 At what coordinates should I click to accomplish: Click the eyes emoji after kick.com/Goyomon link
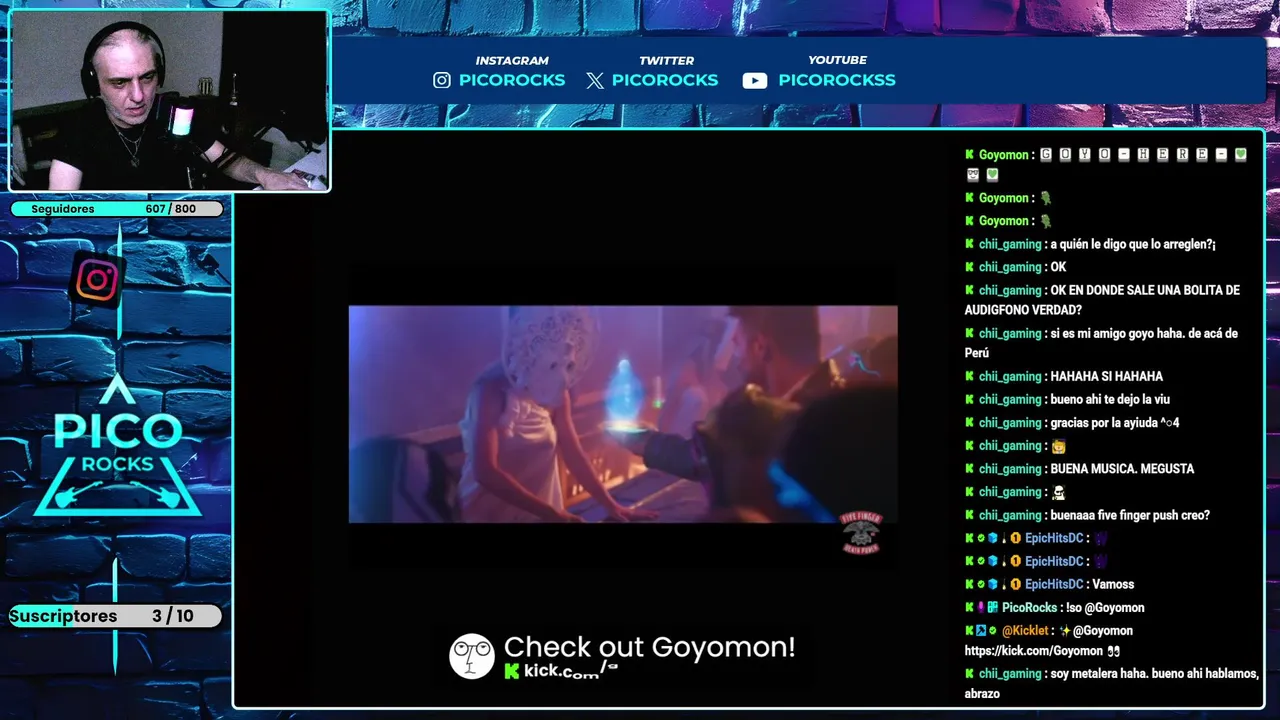point(1113,651)
